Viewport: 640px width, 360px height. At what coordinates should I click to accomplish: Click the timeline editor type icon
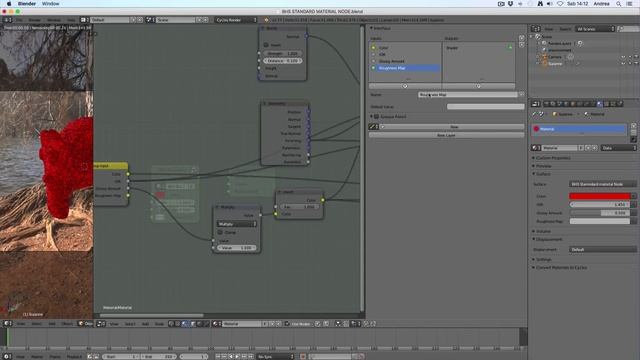[7, 356]
